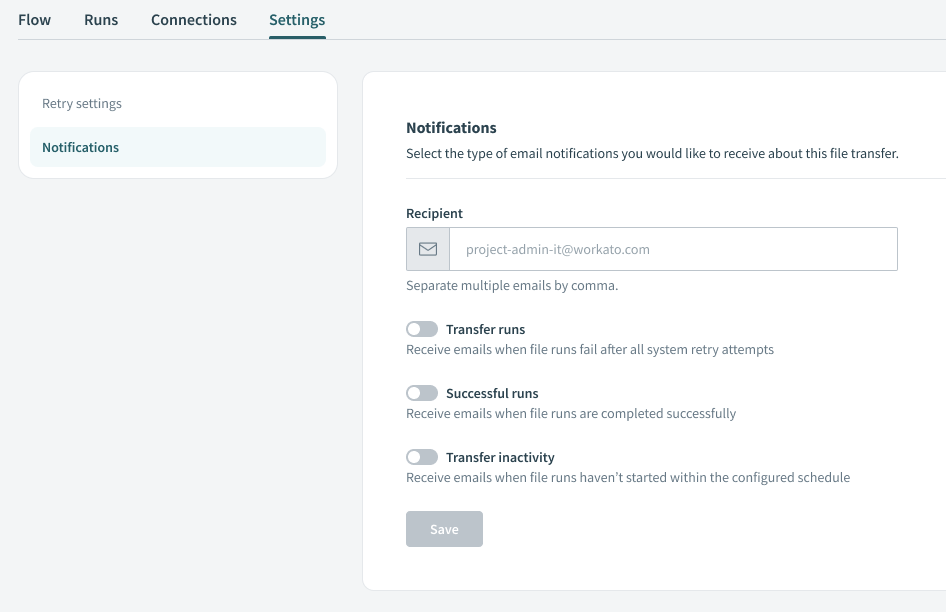Click the Notifications panel heading

click(x=451, y=127)
